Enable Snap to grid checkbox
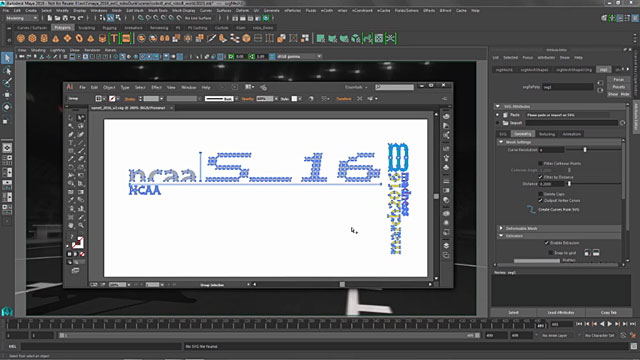 tap(551, 253)
